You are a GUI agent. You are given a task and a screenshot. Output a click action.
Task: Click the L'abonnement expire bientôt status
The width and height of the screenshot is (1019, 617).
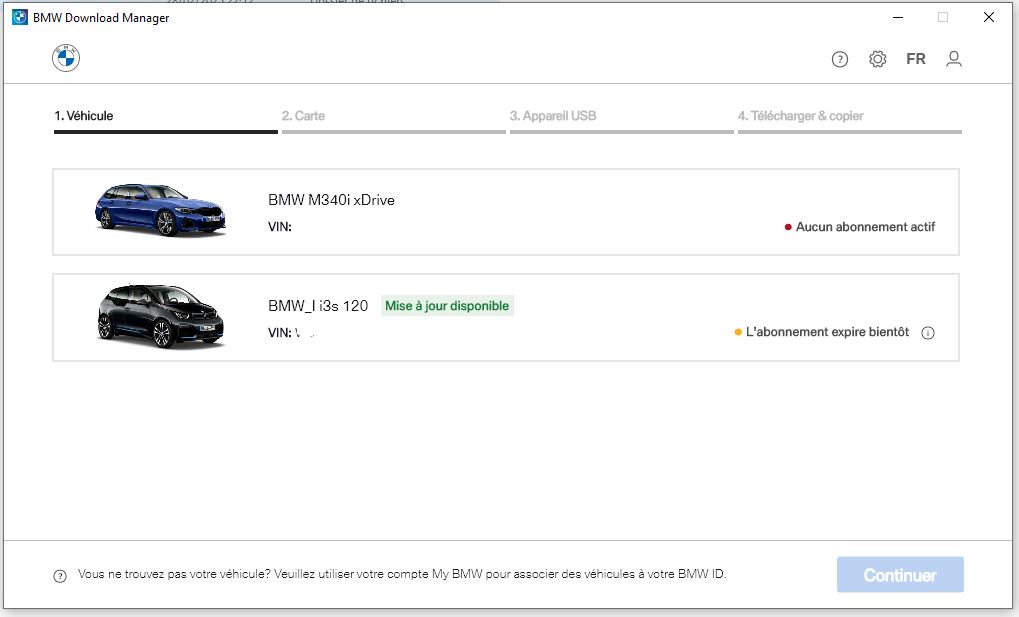pyautogui.click(x=827, y=332)
